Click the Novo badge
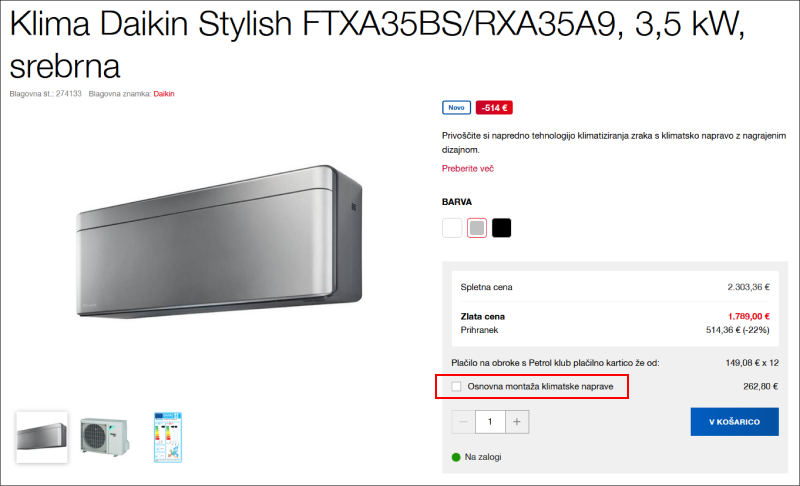 456,108
